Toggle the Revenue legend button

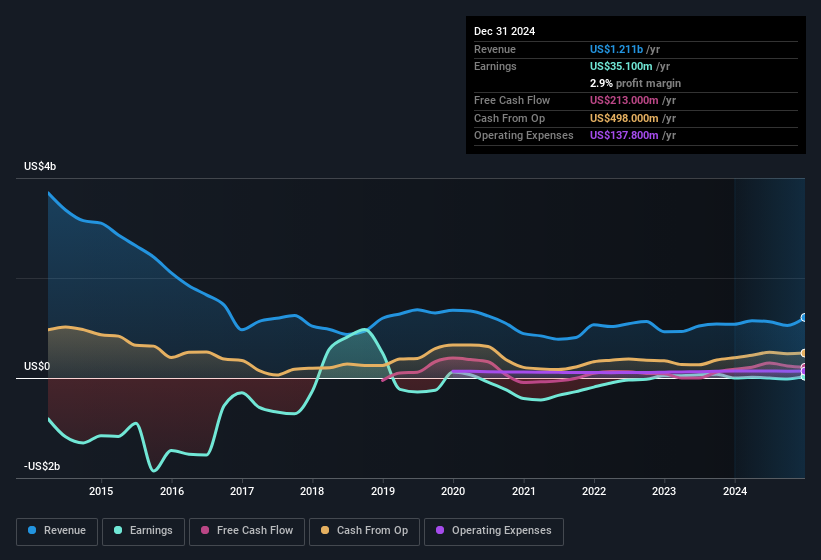coord(57,531)
